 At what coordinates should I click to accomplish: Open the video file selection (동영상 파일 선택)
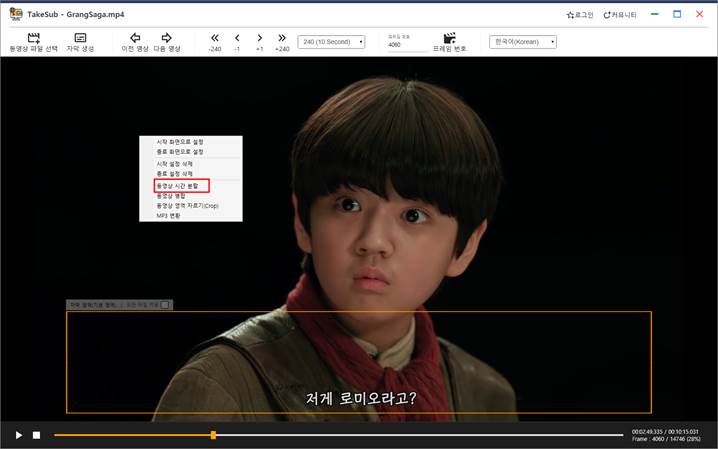33,42
